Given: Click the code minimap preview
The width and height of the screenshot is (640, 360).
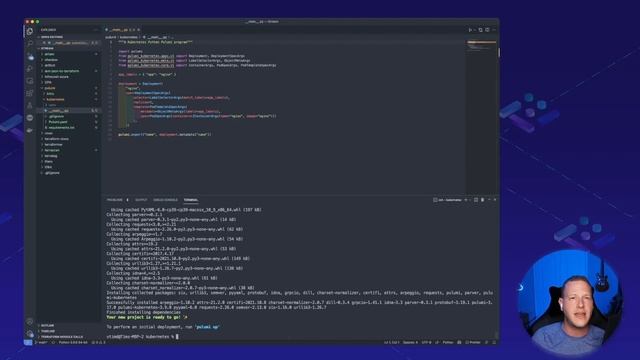Looking at the screenshot, I should coord(482,46).
